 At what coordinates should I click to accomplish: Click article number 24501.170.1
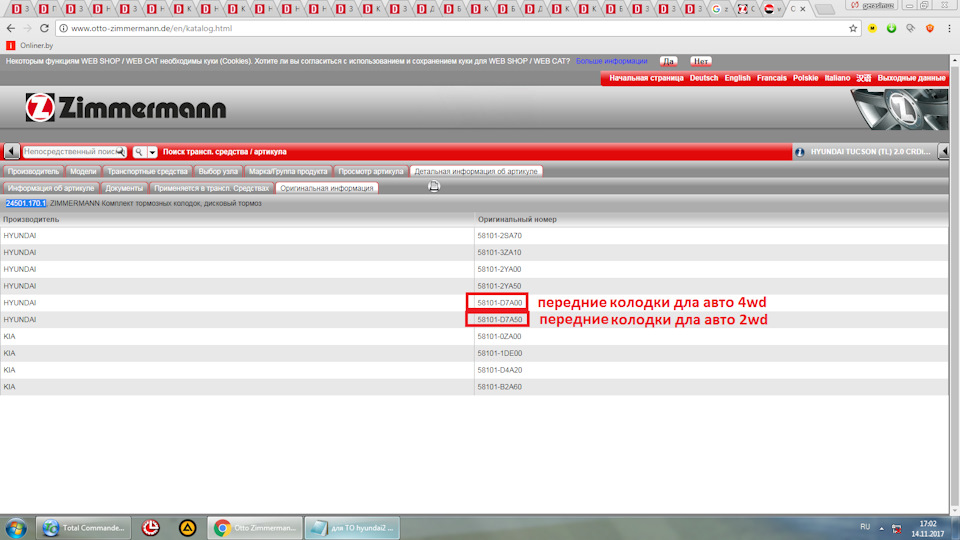pos(26,203)
